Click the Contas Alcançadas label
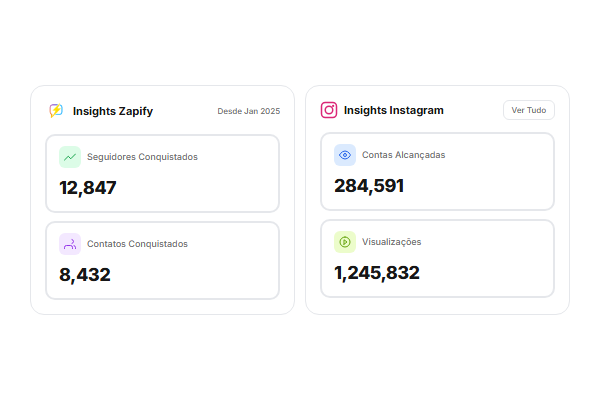Screen dimensions: 600x400 404,155
